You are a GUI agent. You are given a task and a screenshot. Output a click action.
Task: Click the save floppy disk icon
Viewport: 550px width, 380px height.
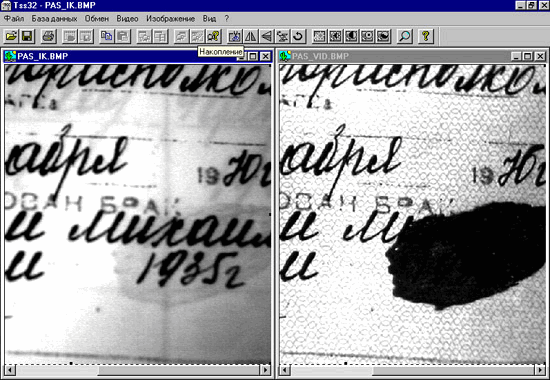click(27, 36)
